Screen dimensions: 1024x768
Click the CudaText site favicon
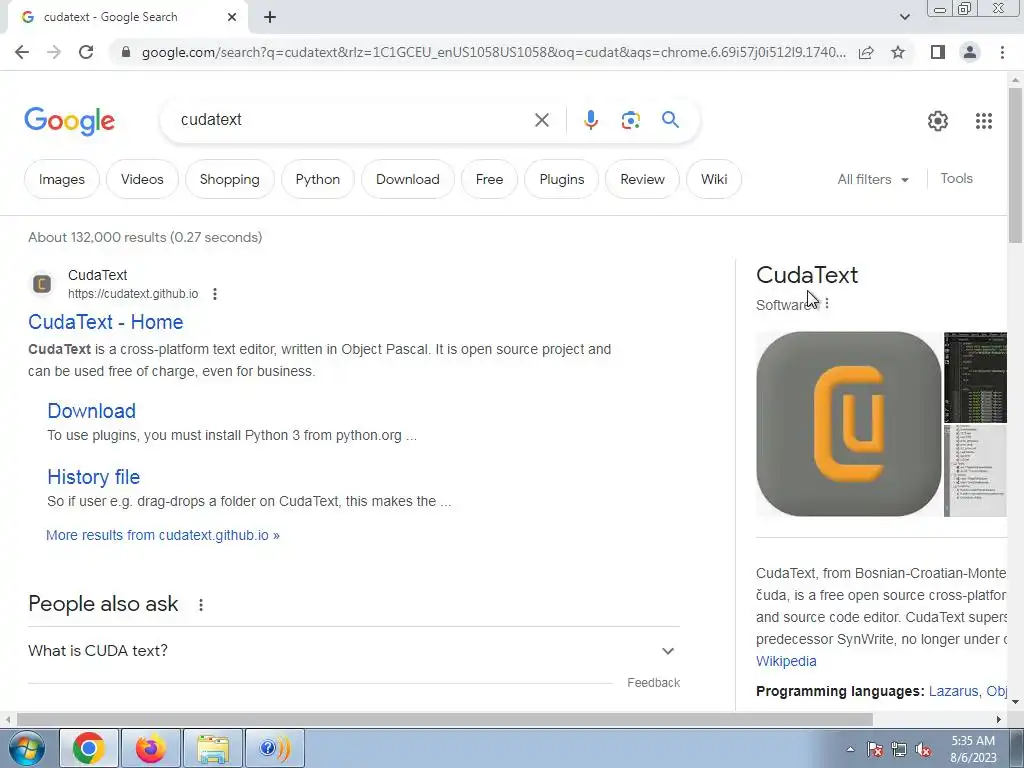point(42,284)
